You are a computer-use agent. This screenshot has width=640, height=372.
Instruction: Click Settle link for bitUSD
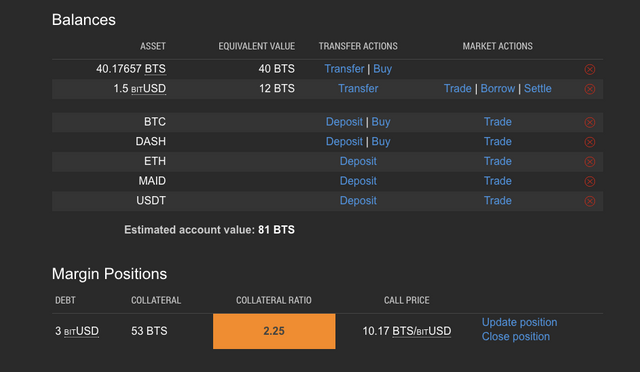538,89
